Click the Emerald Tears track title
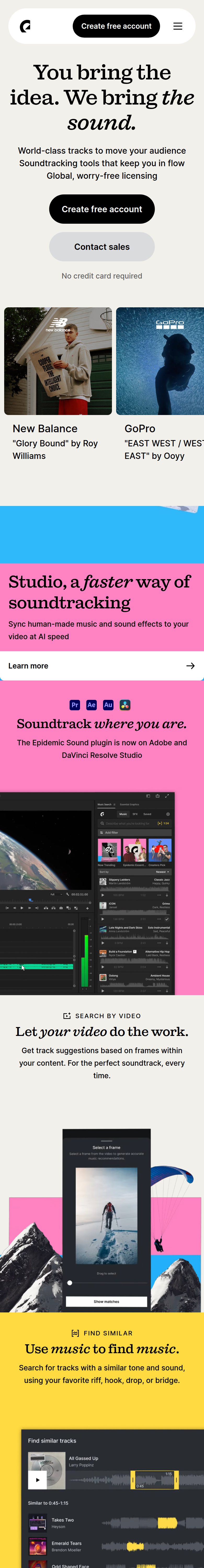This screenshot has height=1568, width=204. point(66,1544)
